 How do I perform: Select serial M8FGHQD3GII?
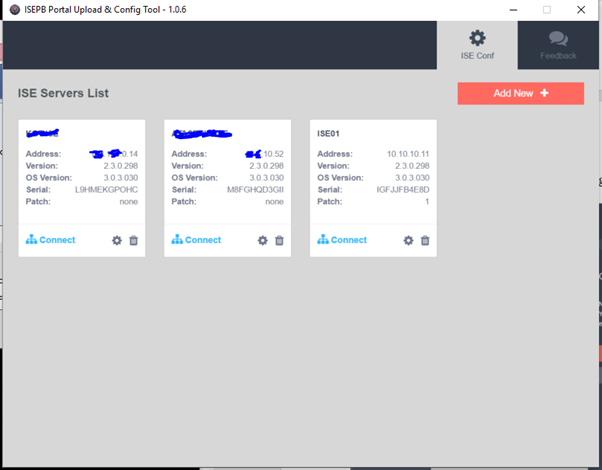[x=255, y=190]
